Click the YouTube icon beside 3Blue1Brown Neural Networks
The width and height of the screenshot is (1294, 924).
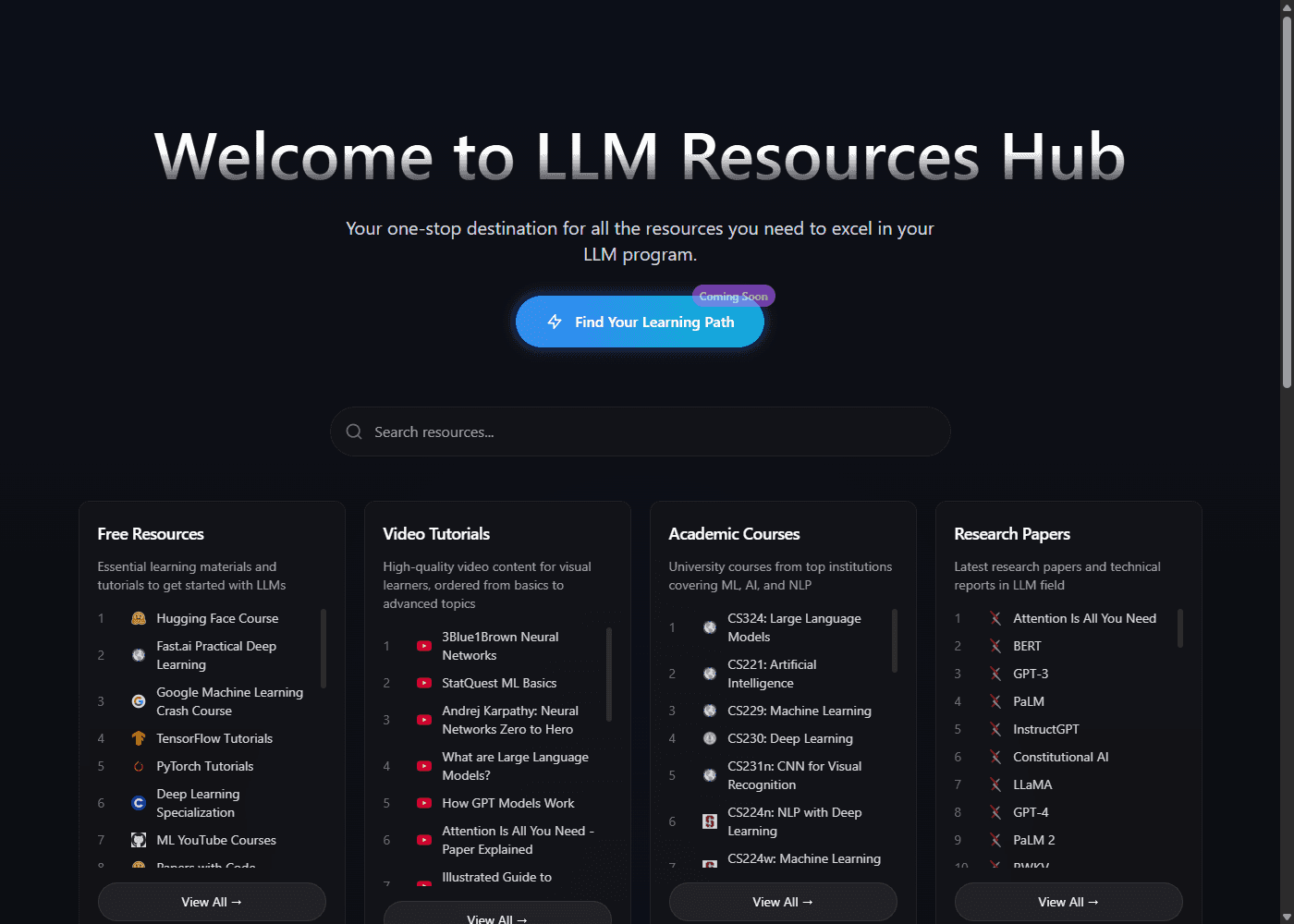424,646
